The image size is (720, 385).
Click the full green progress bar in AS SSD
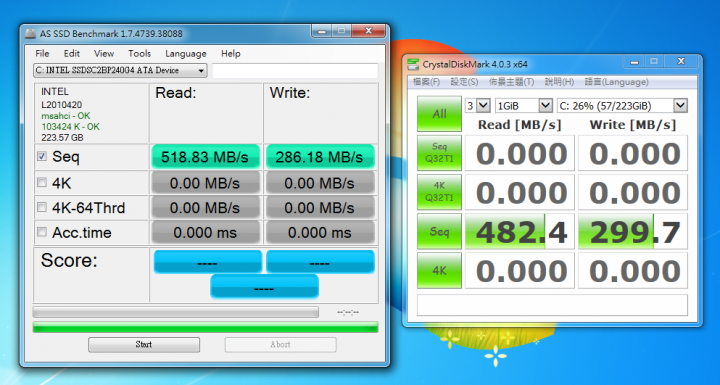click(205, 327)
